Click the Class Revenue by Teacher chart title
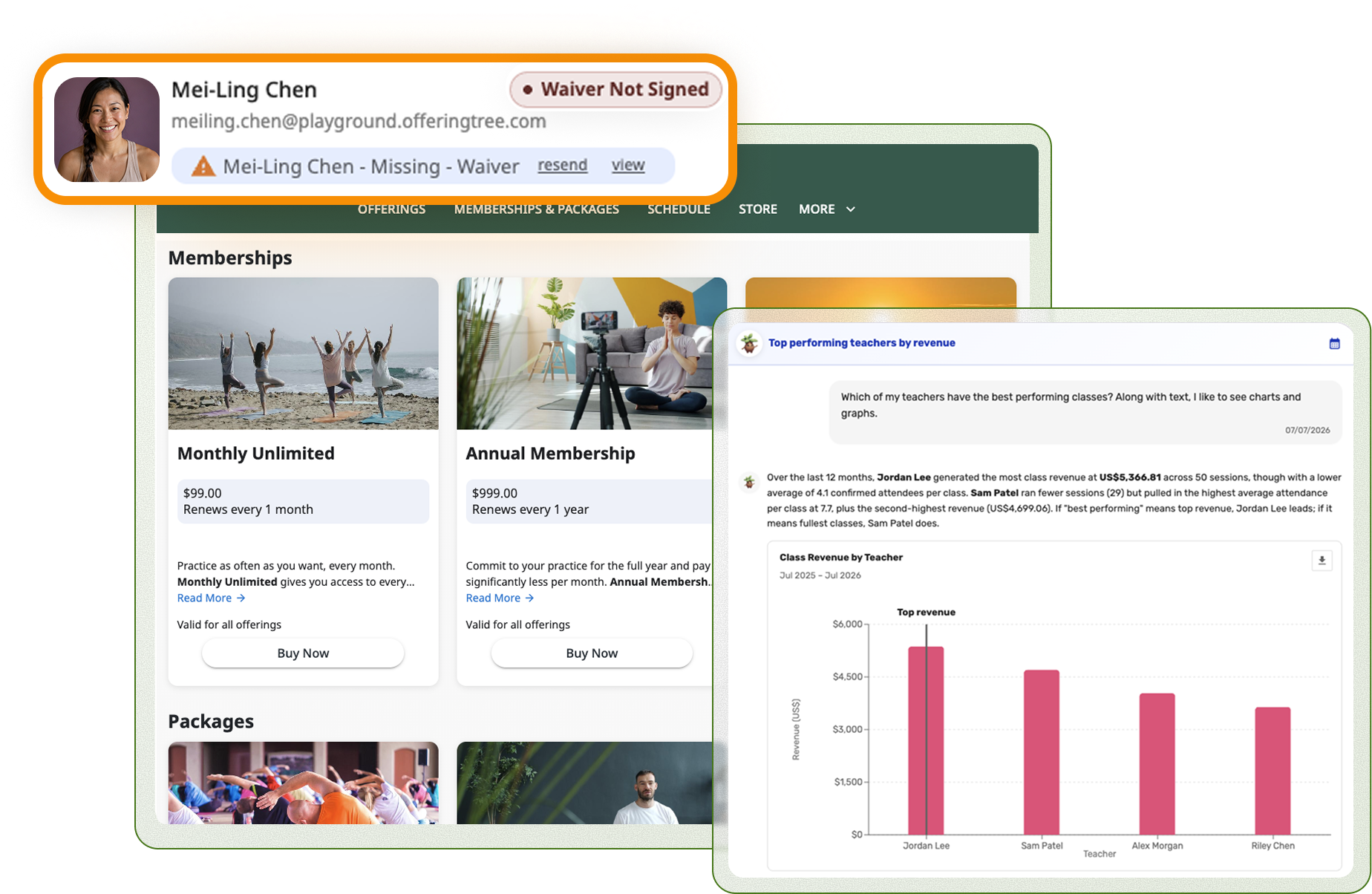 click(x=841, y=558)
